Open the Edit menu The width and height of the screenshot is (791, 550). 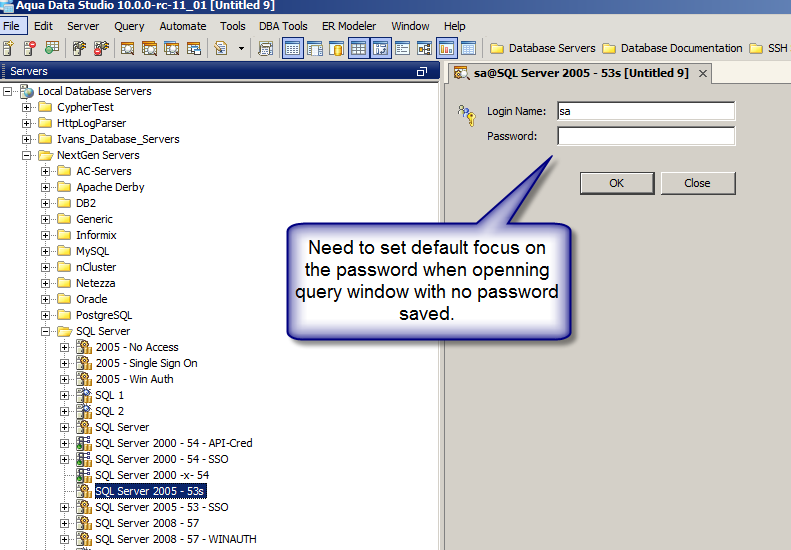[43, 26]
